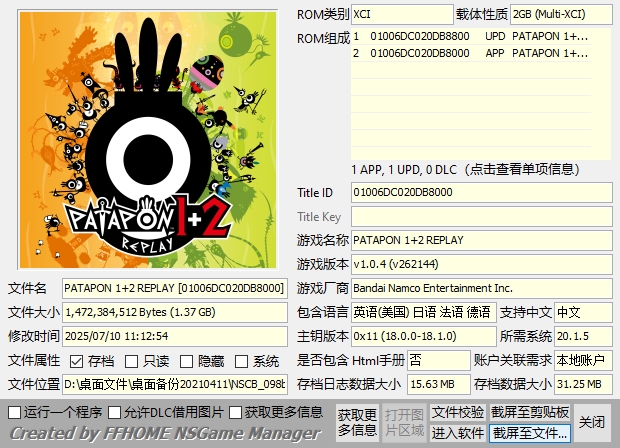Image resolution: width=620 pixels, height=448 pixels.
Task: Select the APP row in ROM组成 list
Action: point(480,54)
